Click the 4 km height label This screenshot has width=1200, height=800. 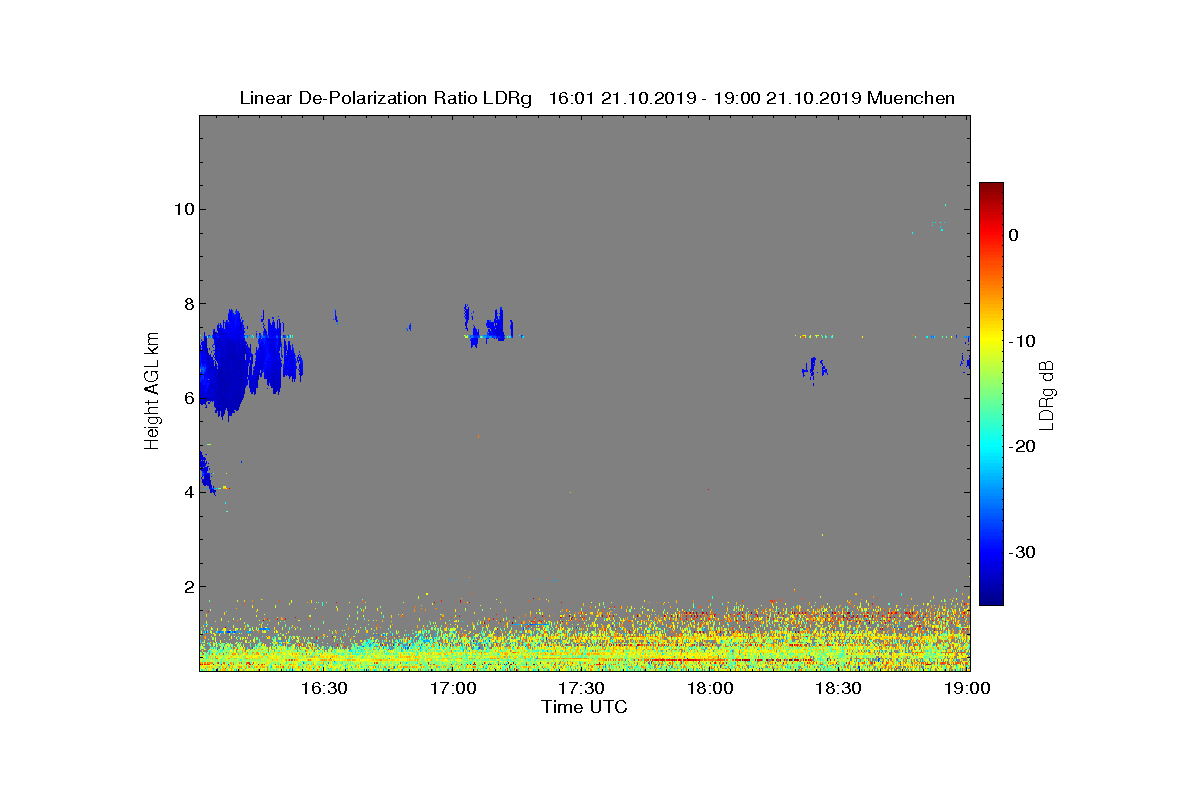(187, 492)
